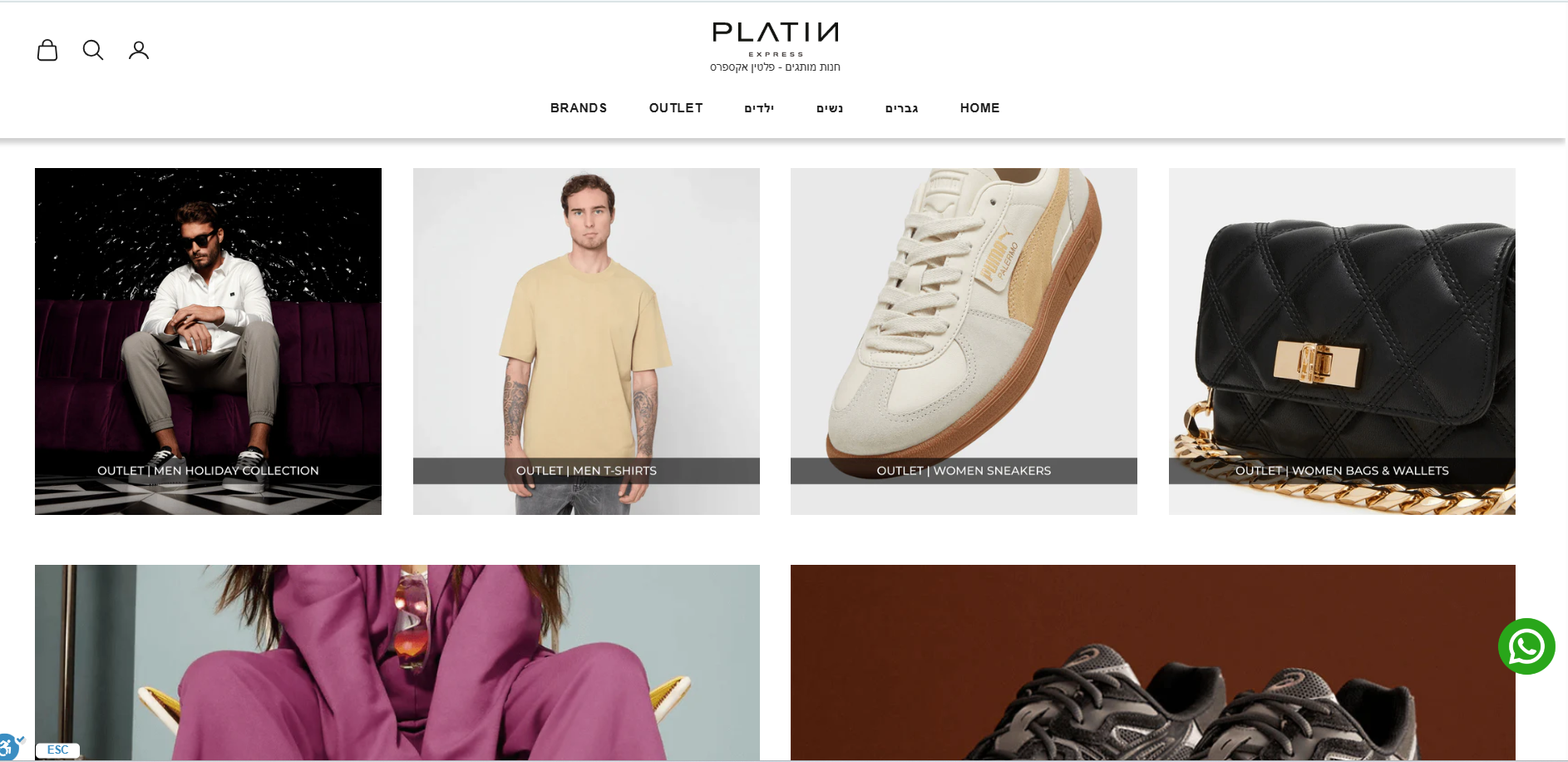
Task: Click the ESC accessibility label
Action: click(58, 750)
